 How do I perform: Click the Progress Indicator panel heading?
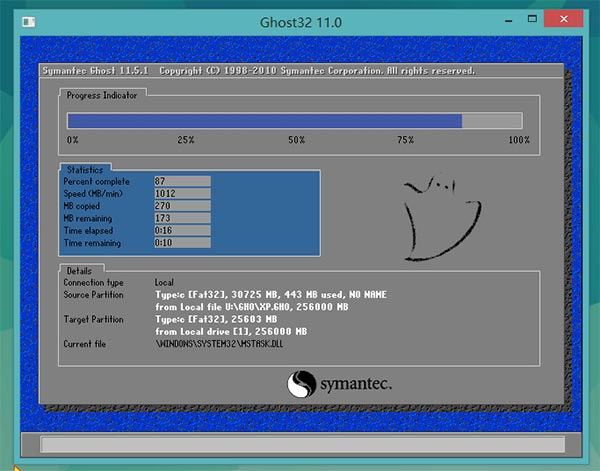(x=102, y=95)
